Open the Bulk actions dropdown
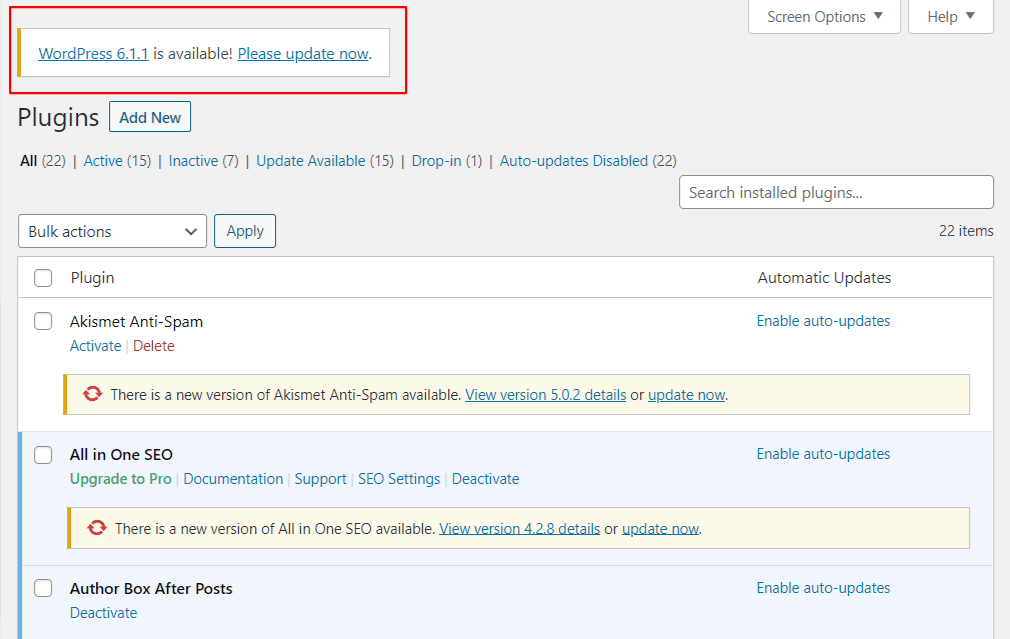The height and width of the screenshot is (639, 1010). tap(112, 231)
